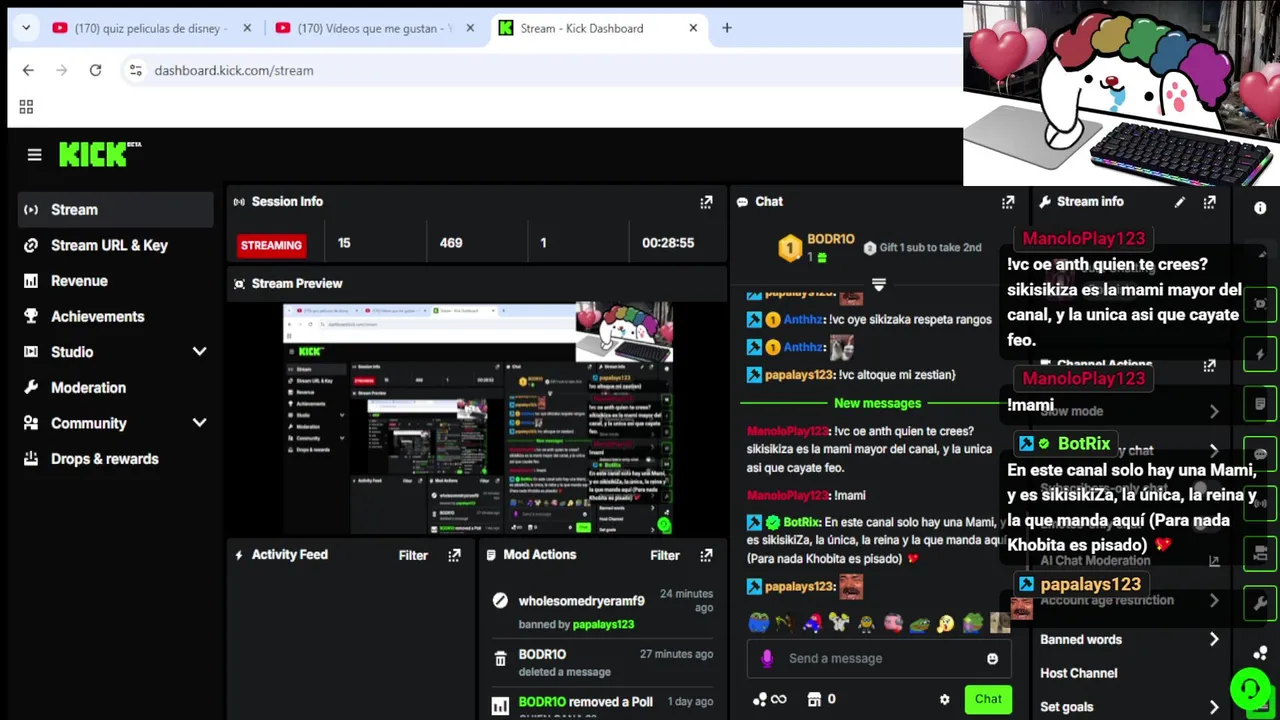1280x720 pixels.
Task: Click follower count 469
Action: [451, 243]
